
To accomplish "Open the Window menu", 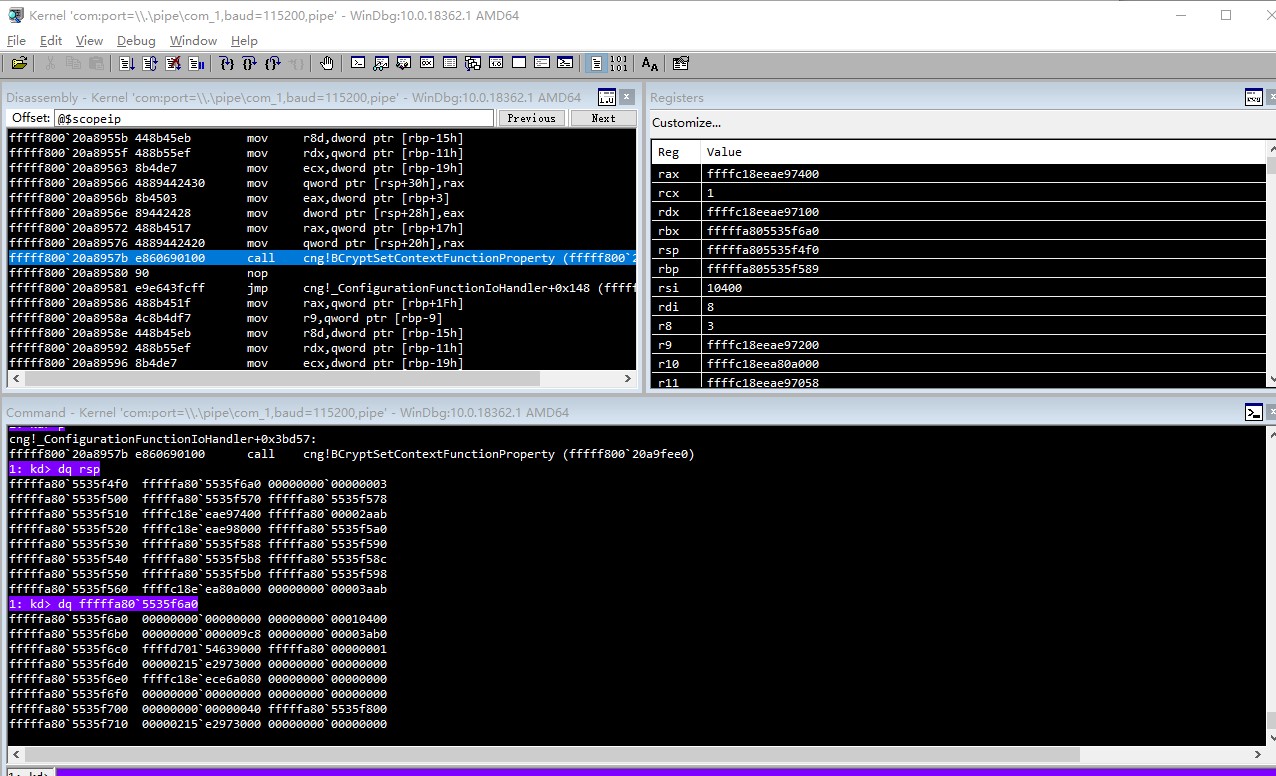I will (193, 41).
